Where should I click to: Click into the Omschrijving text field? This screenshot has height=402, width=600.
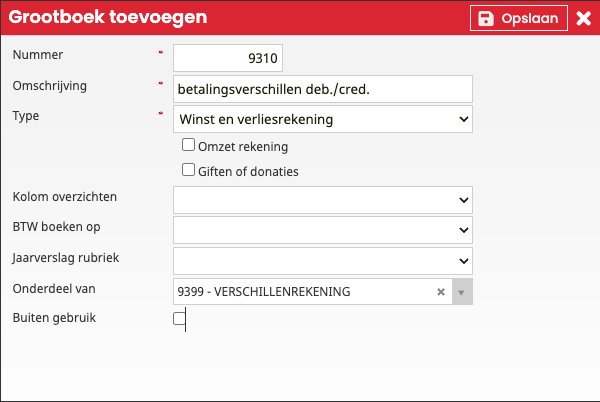click(x=323, y=89)
